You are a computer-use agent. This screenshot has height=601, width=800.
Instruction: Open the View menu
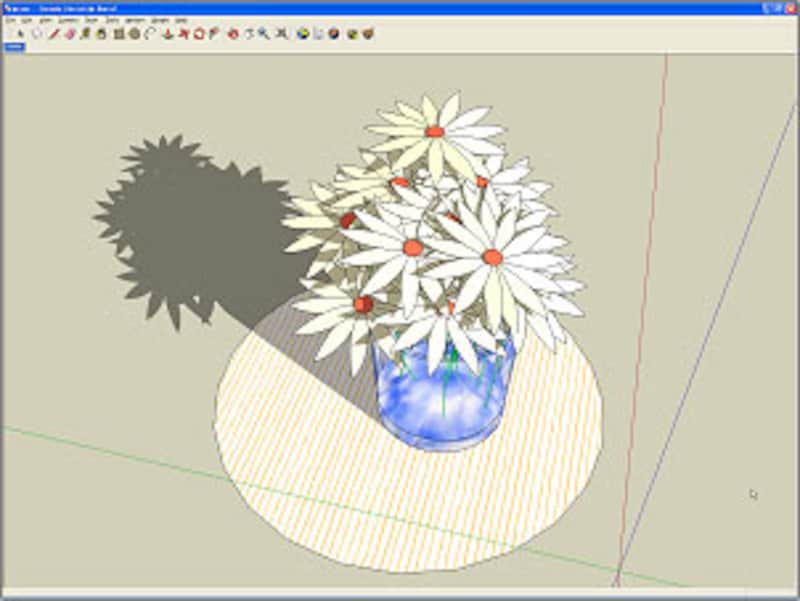point(46,20)
